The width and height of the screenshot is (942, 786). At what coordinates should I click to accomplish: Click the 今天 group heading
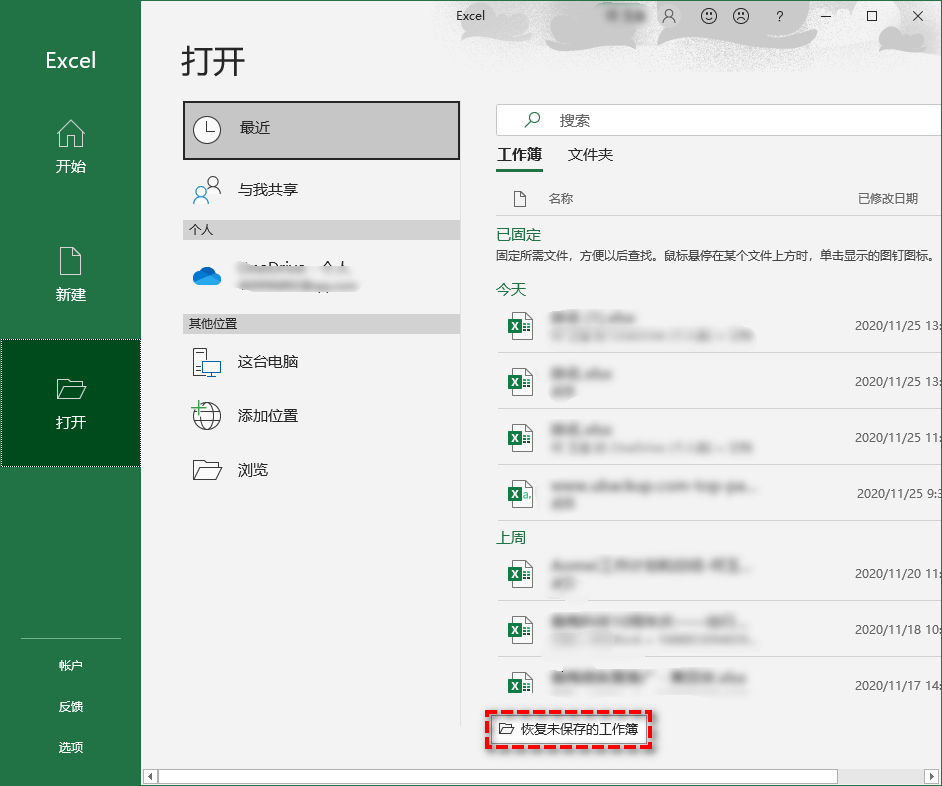[511, 290]
